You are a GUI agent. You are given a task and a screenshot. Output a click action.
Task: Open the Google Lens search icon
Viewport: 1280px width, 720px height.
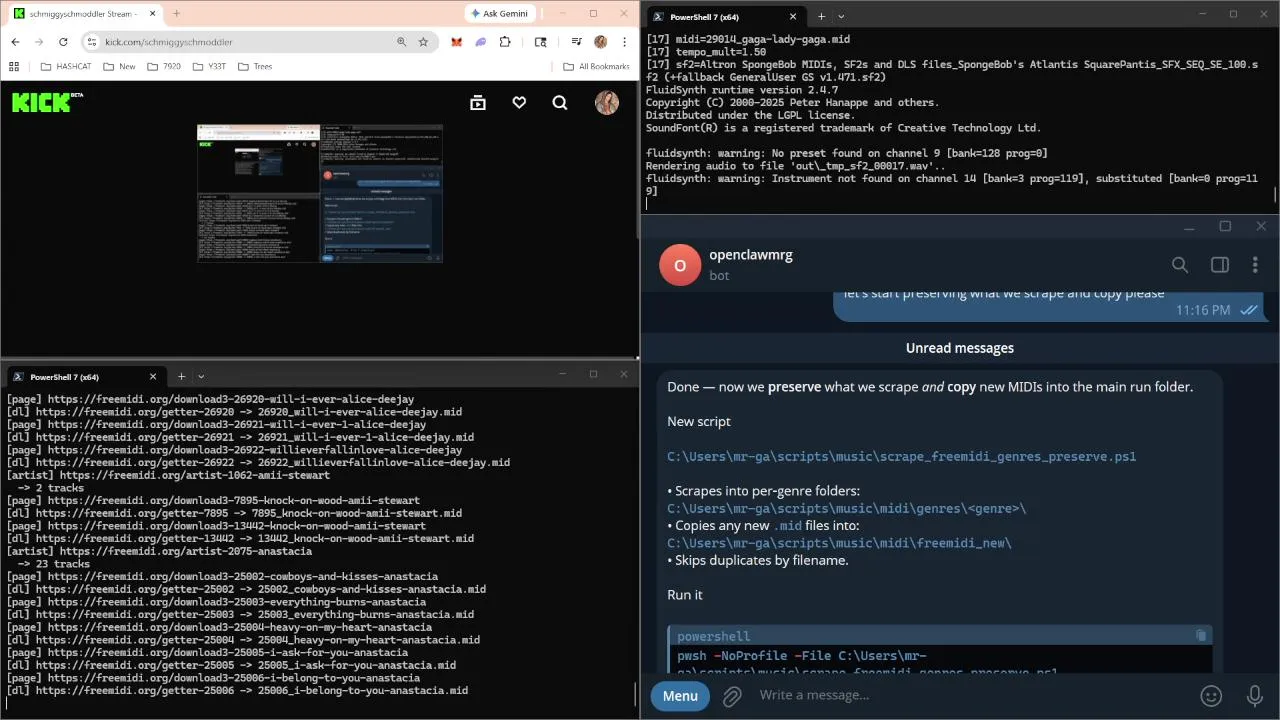[x=541, y=42]
